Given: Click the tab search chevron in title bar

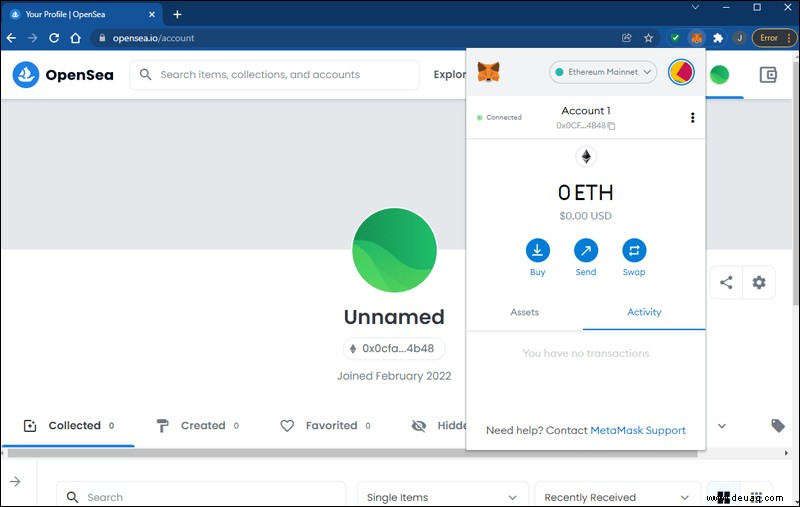Looking at the screenshot, I should pyautogui.click(x=695, y=8).
